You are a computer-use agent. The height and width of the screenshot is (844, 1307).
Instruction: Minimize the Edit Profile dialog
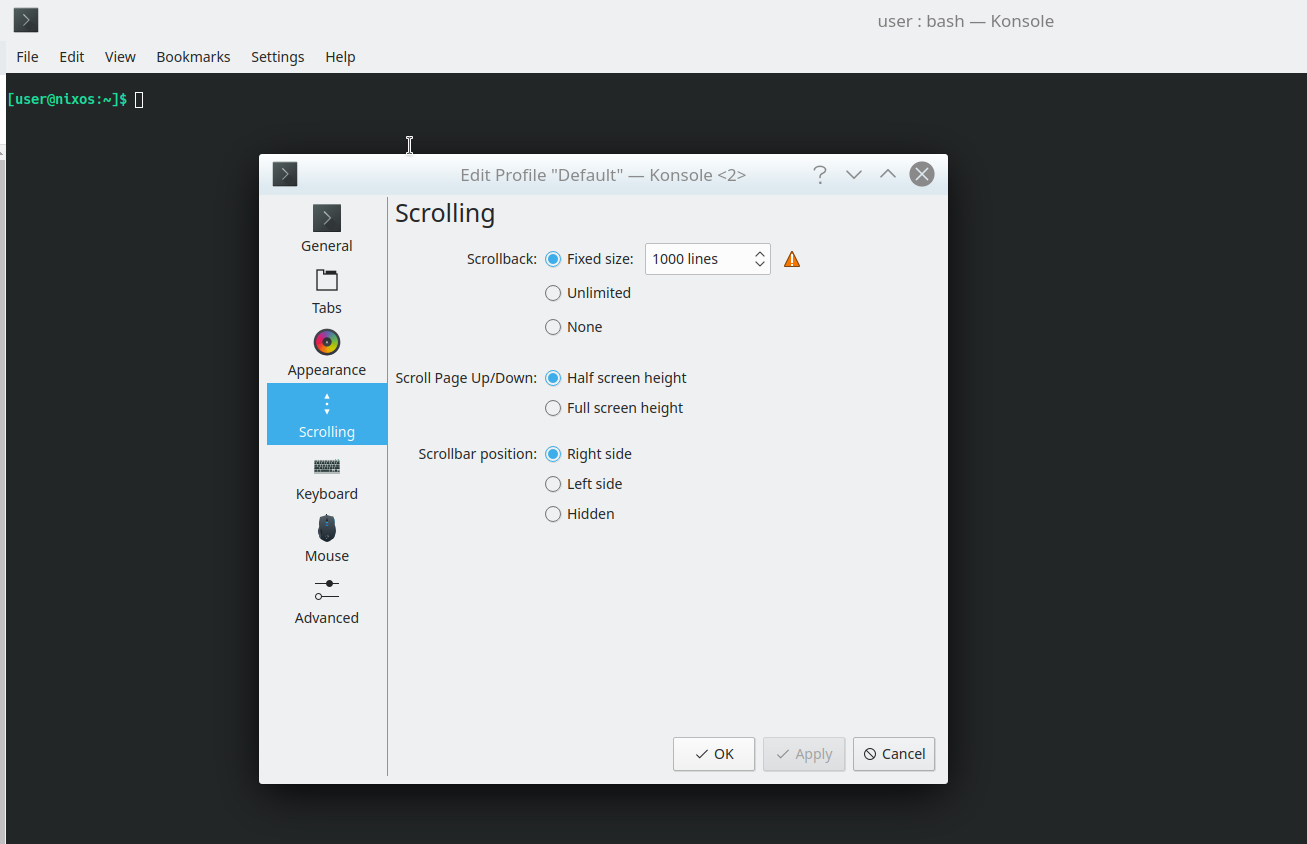(854, 175)
